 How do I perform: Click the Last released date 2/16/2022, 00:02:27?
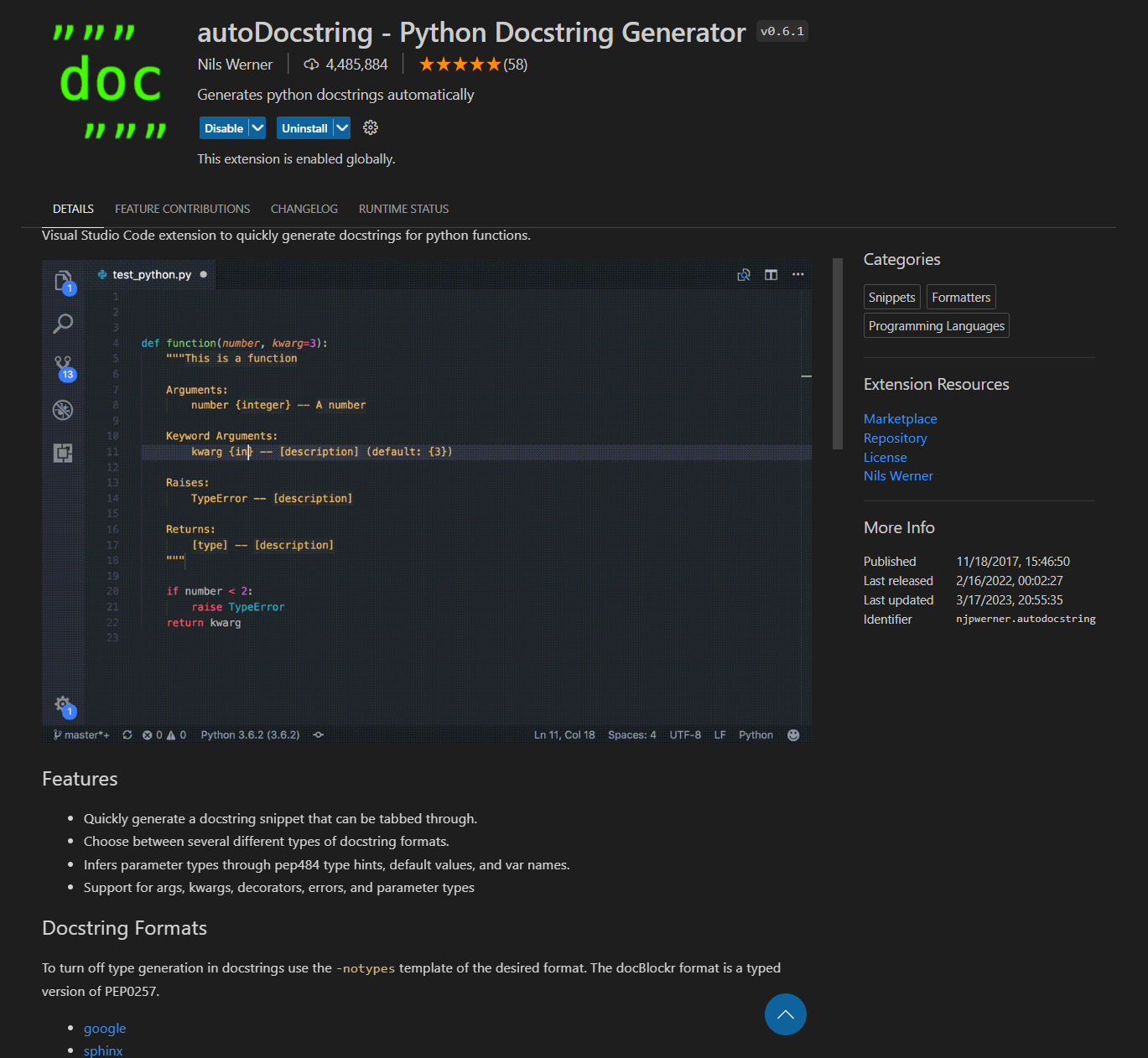point(1010,581)
